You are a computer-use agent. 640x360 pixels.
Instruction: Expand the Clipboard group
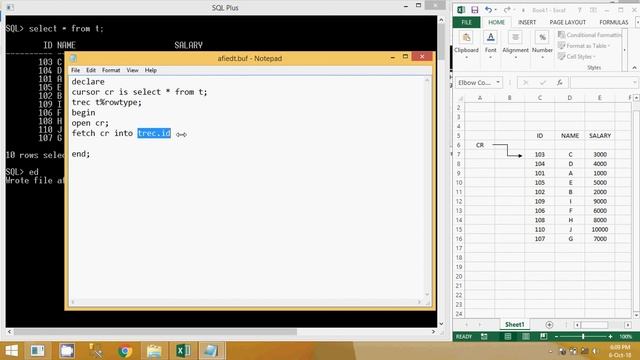coord(466,45)
